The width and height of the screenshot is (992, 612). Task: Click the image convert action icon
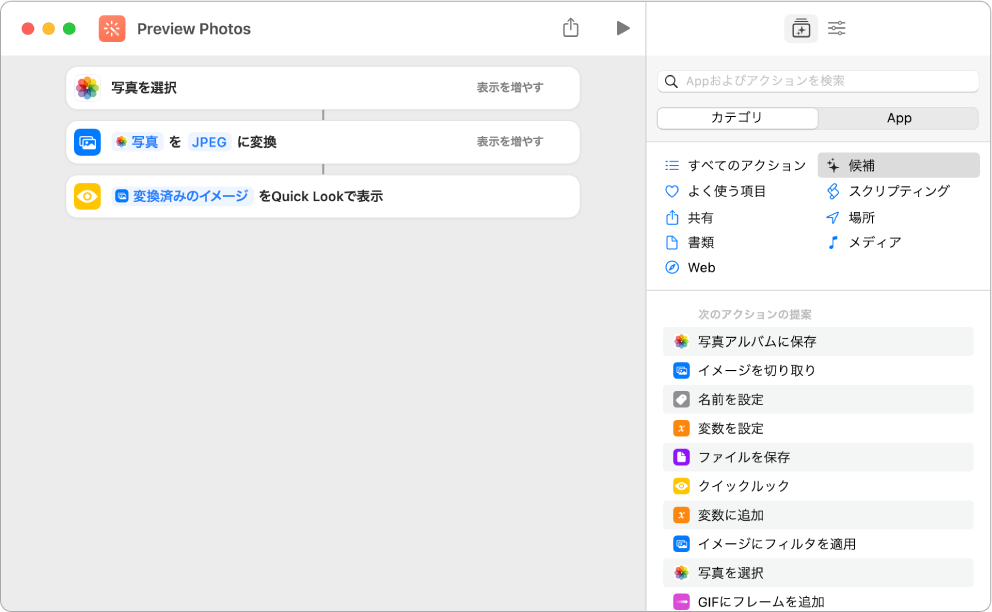coord(87,142)
